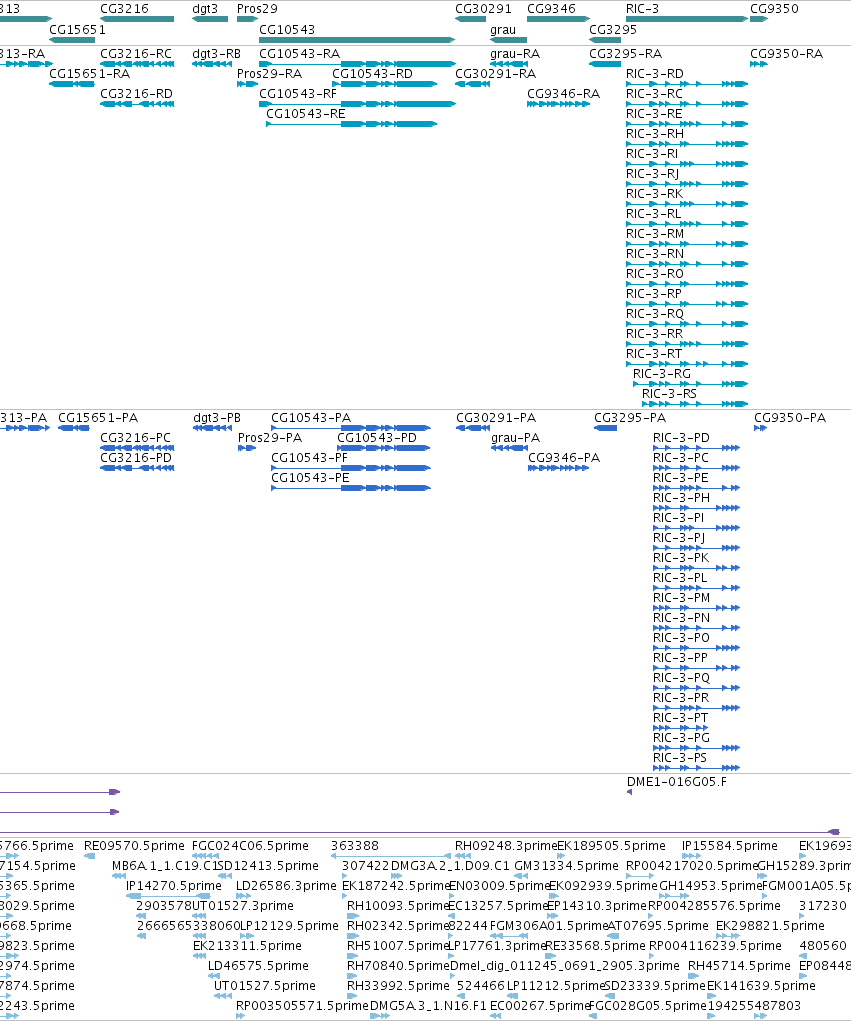Viewport: 851px width, 1021px height.
Task: Click transcript Pros29-RA
Action: point(270,74)
